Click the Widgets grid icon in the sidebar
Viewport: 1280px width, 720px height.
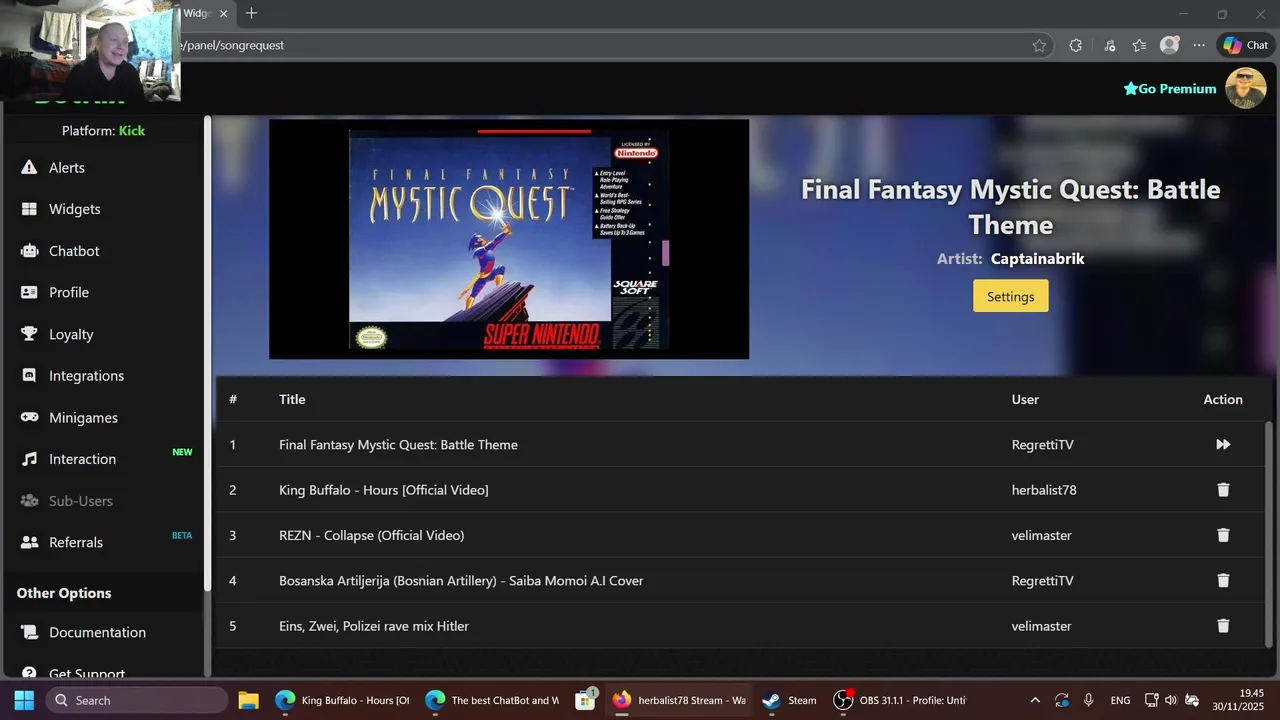pyautogui.click(x=29, y=209)
